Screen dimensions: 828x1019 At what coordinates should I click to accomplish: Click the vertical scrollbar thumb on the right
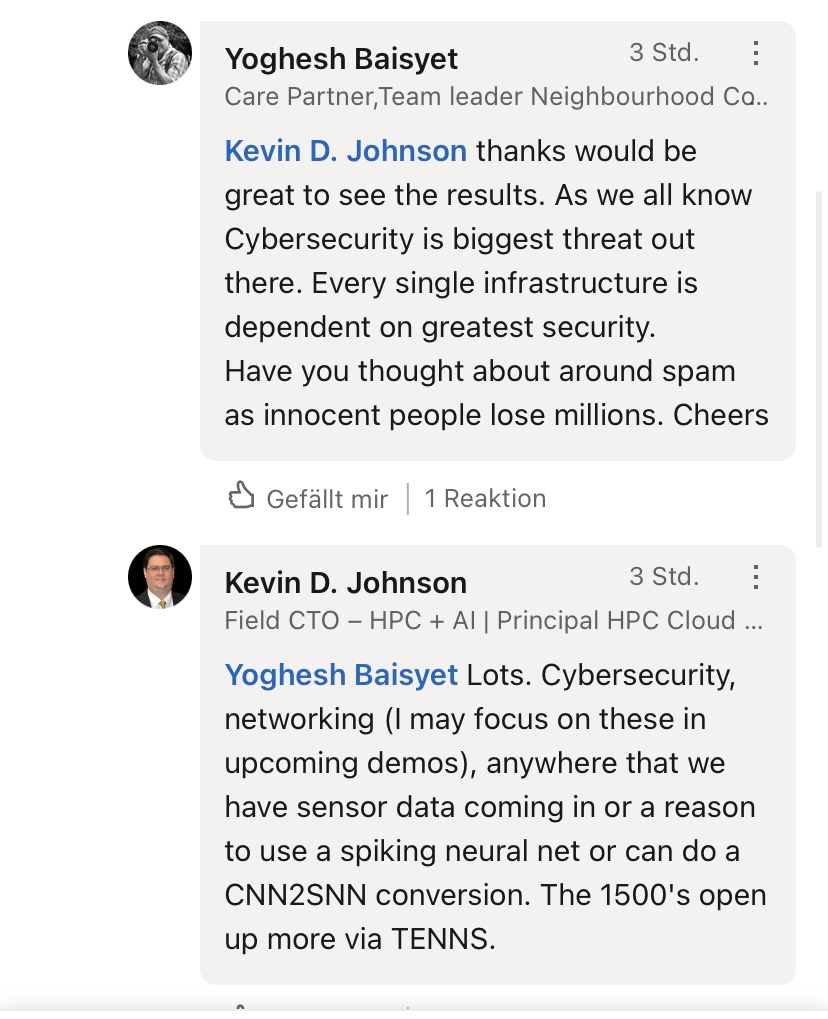[820, 368]
